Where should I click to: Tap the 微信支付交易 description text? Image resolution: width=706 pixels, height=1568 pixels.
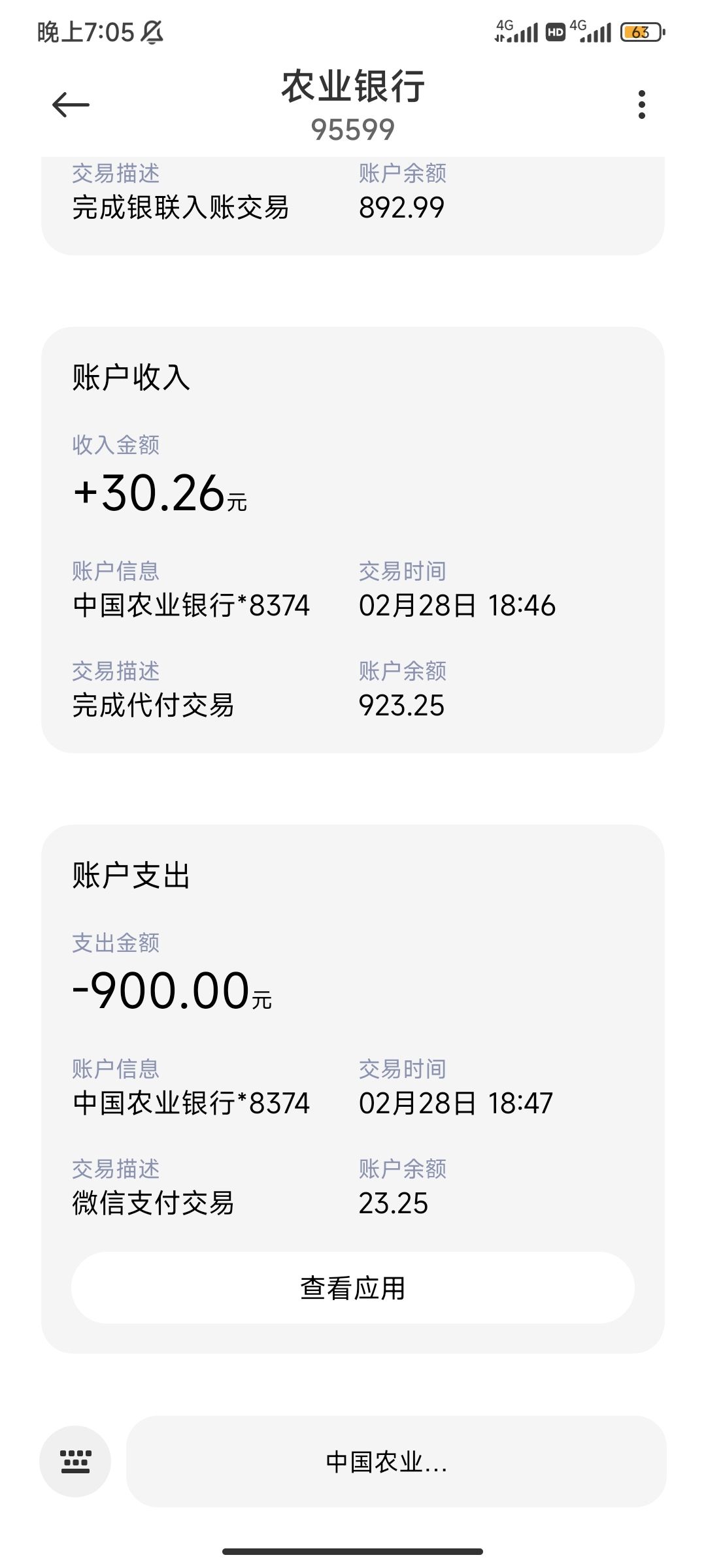(x=153, y=1203)
